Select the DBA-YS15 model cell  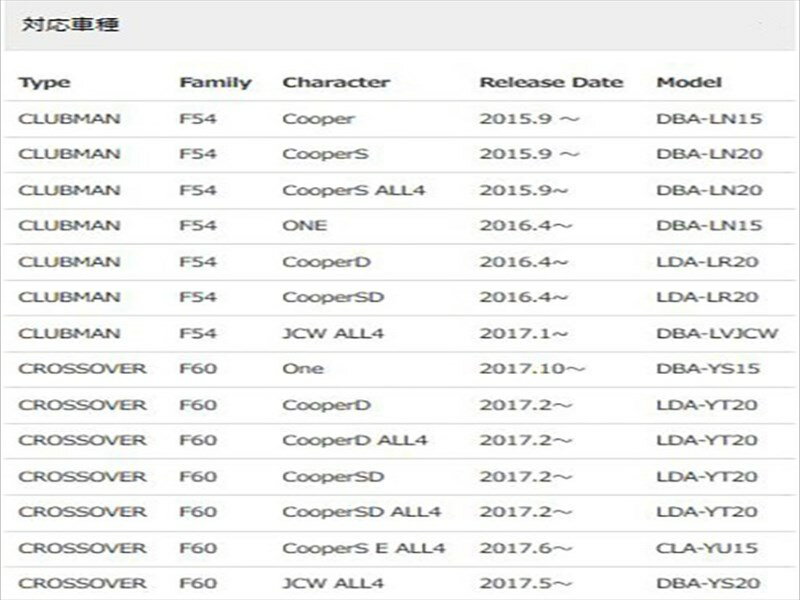[708, 369]
